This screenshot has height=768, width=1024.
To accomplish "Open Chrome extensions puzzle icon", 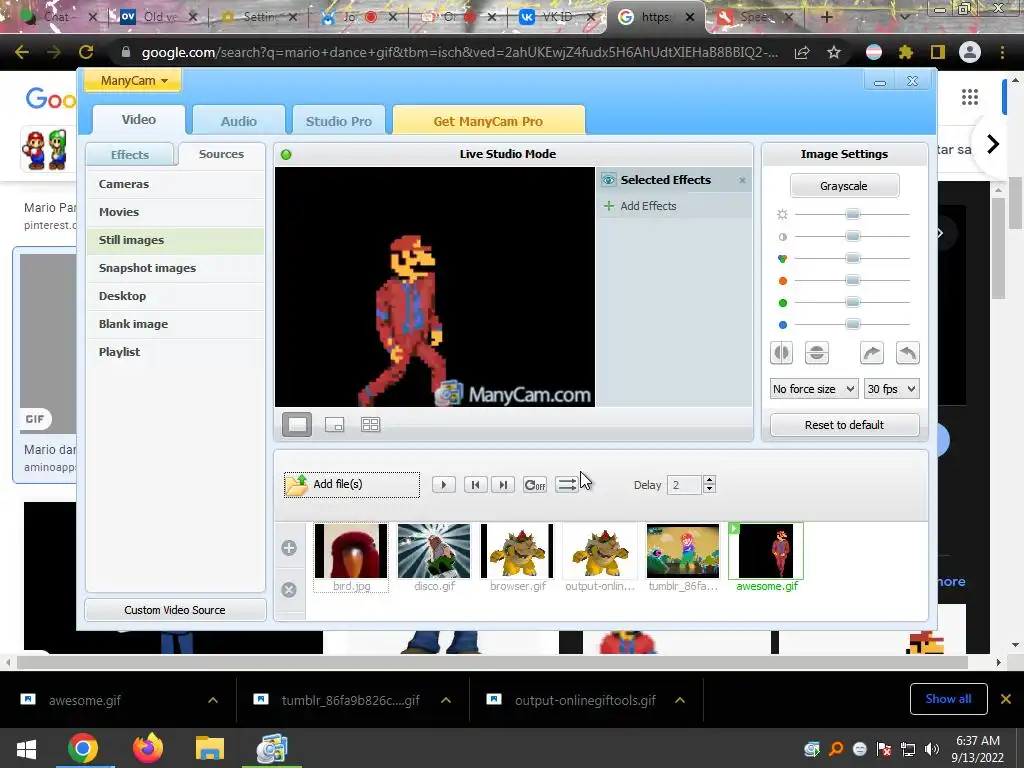I will (906, 52).
